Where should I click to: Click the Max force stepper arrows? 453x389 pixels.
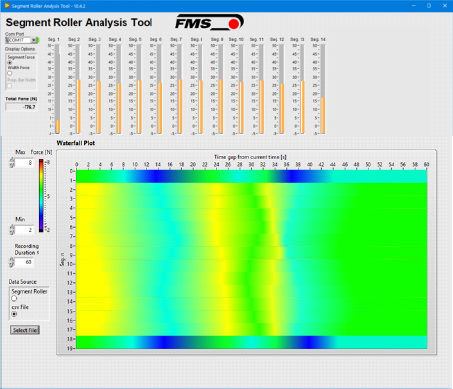[x=12, y=163]
